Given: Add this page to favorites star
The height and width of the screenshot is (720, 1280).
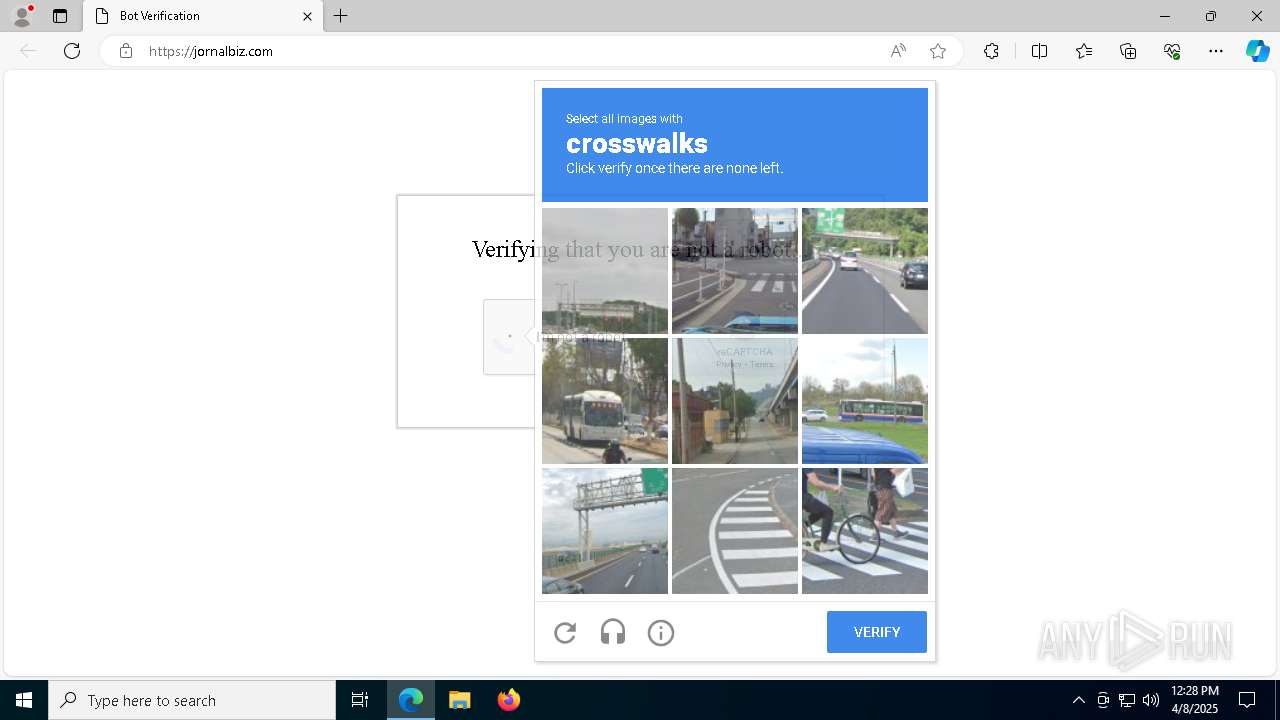Looking at the screenshot, I should tap(938, 51).
